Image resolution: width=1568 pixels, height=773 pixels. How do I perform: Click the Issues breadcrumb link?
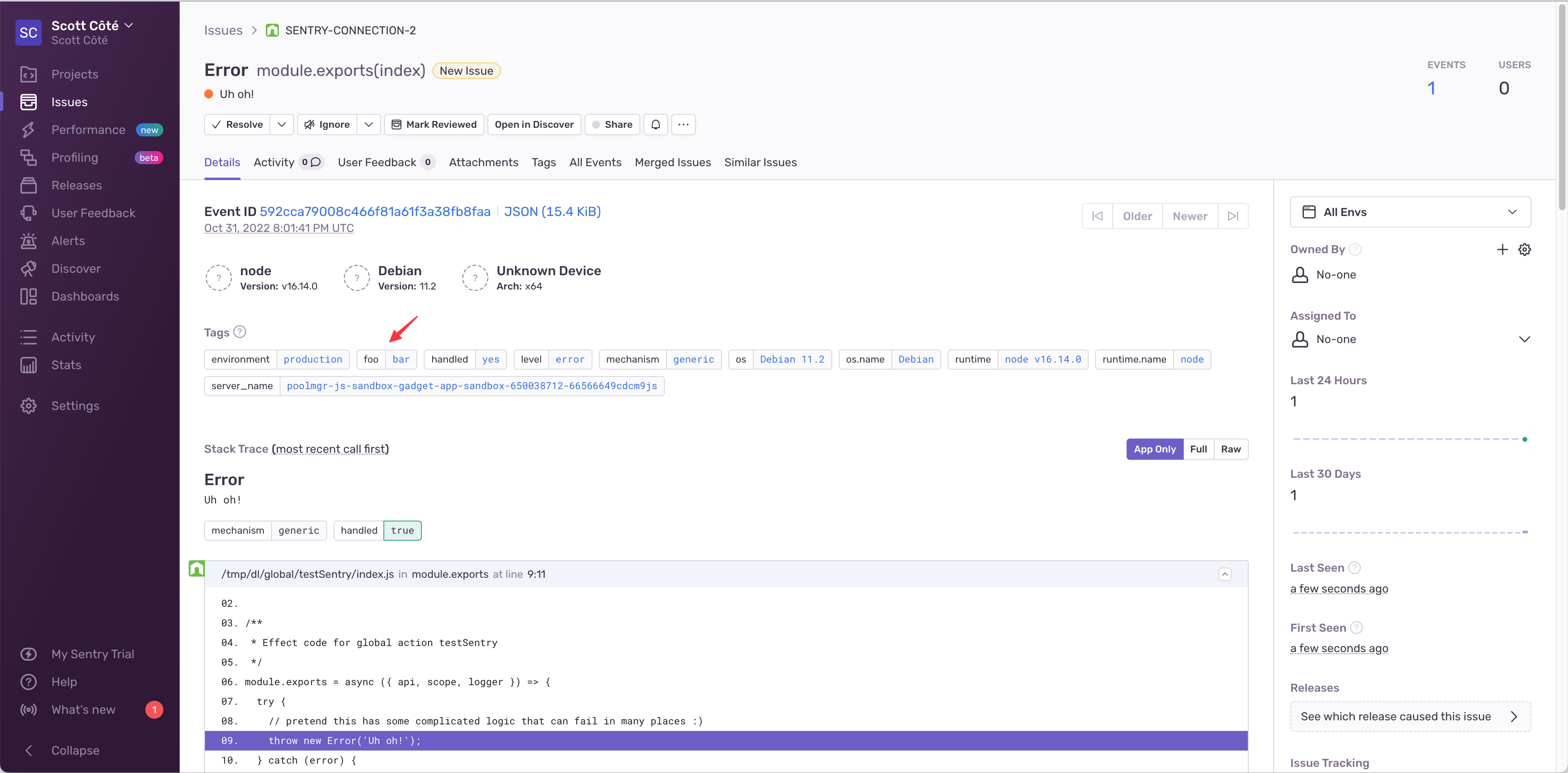(x=223, y=31)
